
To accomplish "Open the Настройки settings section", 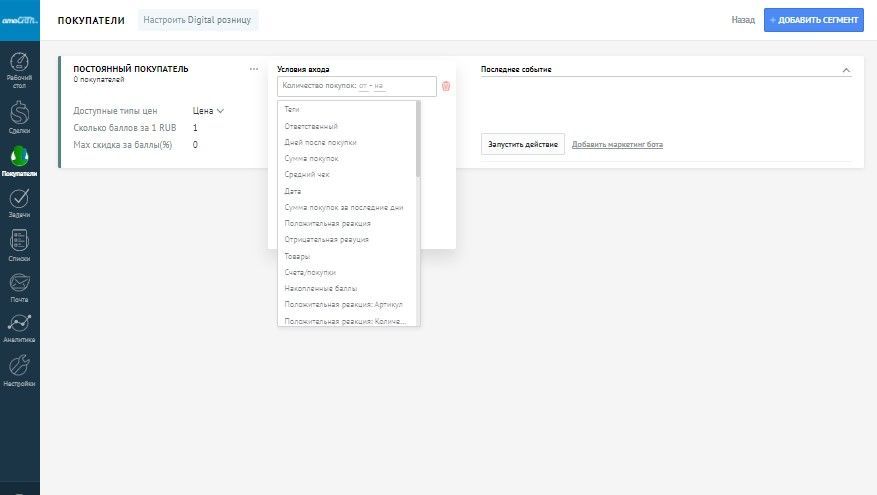I will (x=20, y=371).
